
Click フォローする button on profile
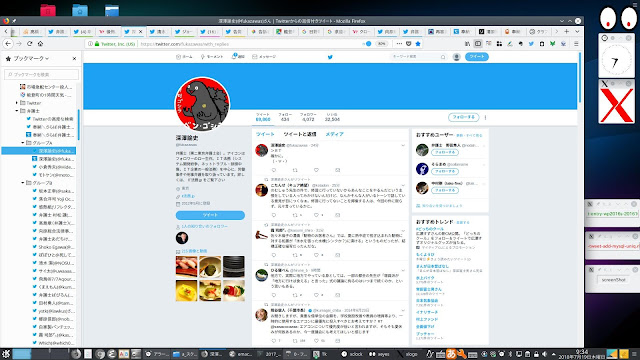(x=464, y=117)
